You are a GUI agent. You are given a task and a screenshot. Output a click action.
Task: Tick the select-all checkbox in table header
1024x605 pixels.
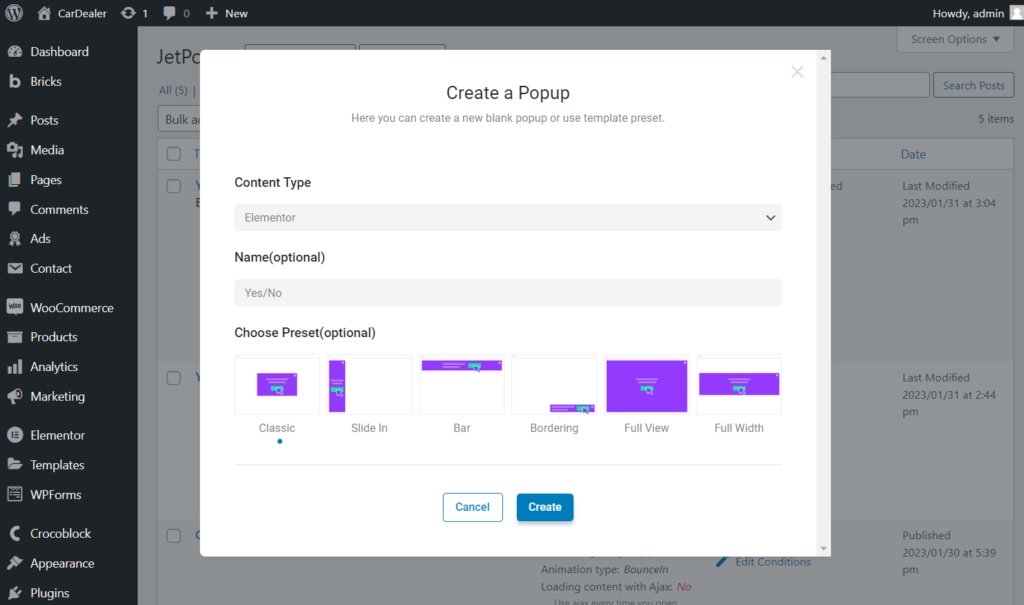(174, 154)
